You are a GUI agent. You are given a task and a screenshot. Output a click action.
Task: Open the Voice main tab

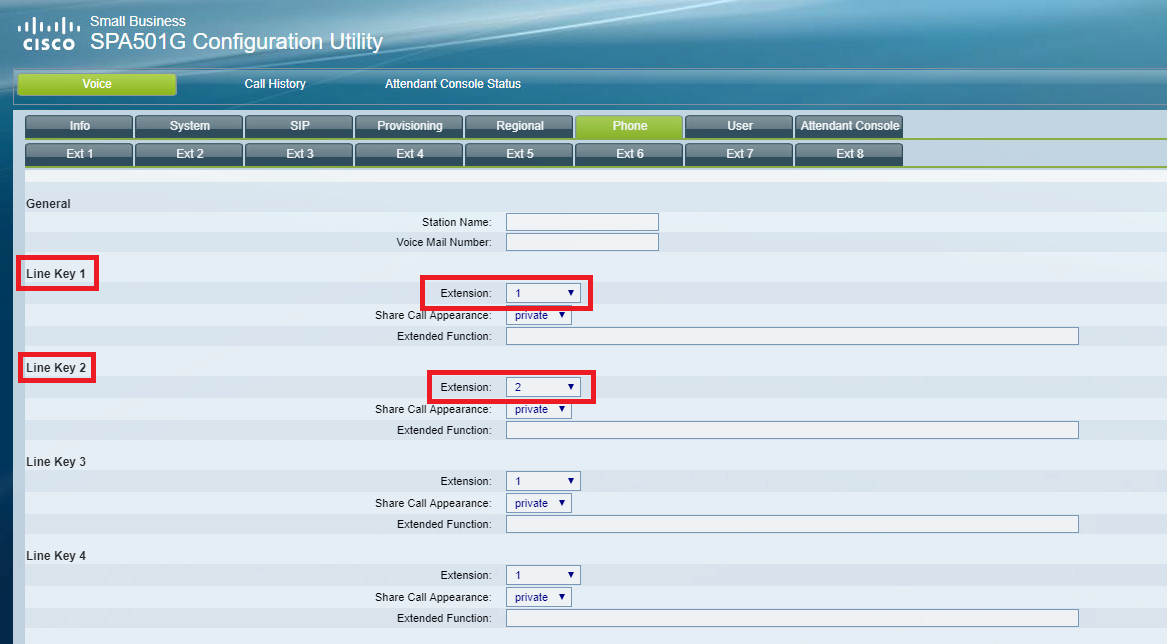point(97,84)
